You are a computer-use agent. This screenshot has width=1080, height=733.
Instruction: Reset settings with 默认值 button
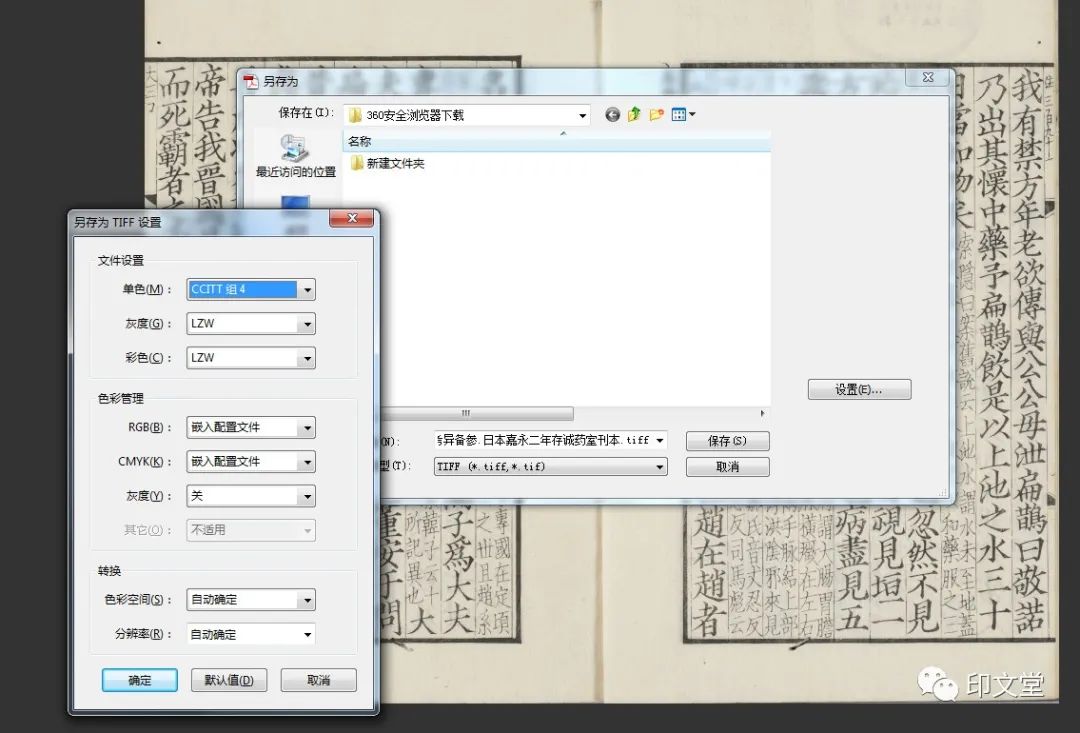pyautogui.click(x=229, y=680)
